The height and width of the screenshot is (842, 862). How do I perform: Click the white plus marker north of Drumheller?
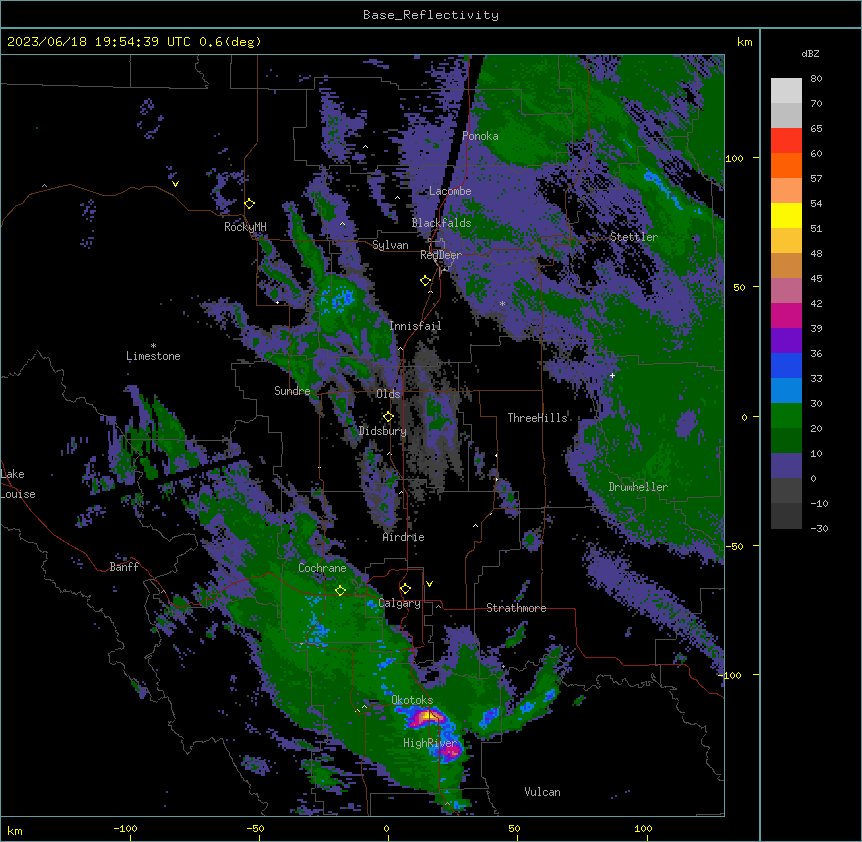612,375
